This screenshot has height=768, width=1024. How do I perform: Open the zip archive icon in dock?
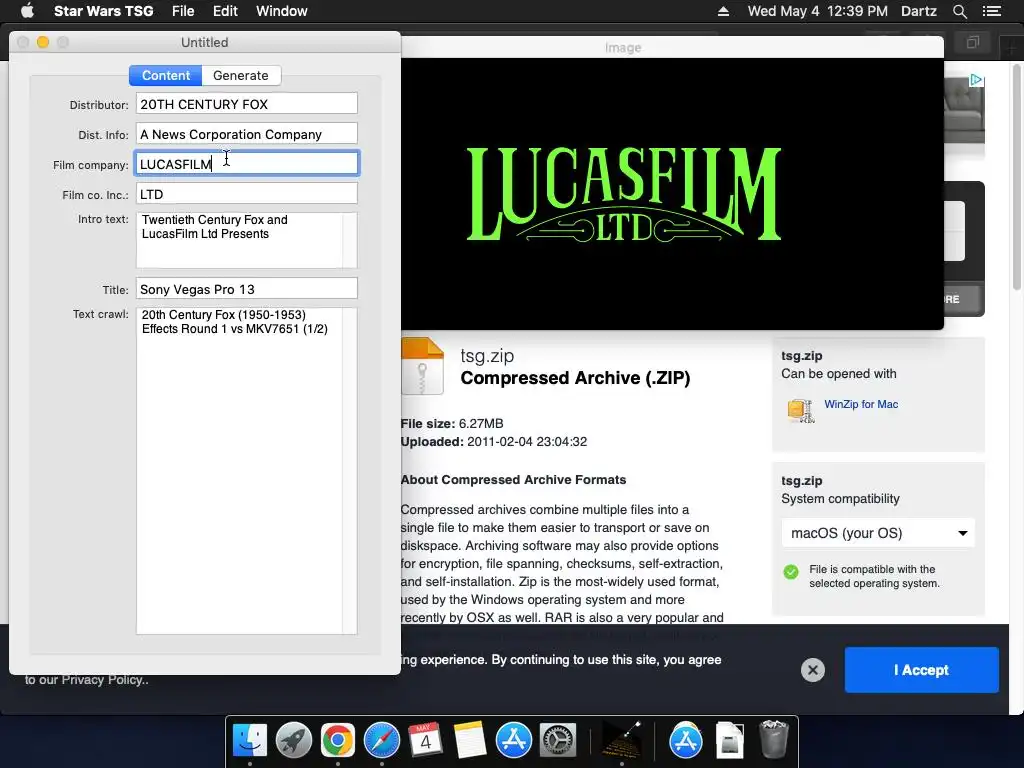[x=729, y=740]
